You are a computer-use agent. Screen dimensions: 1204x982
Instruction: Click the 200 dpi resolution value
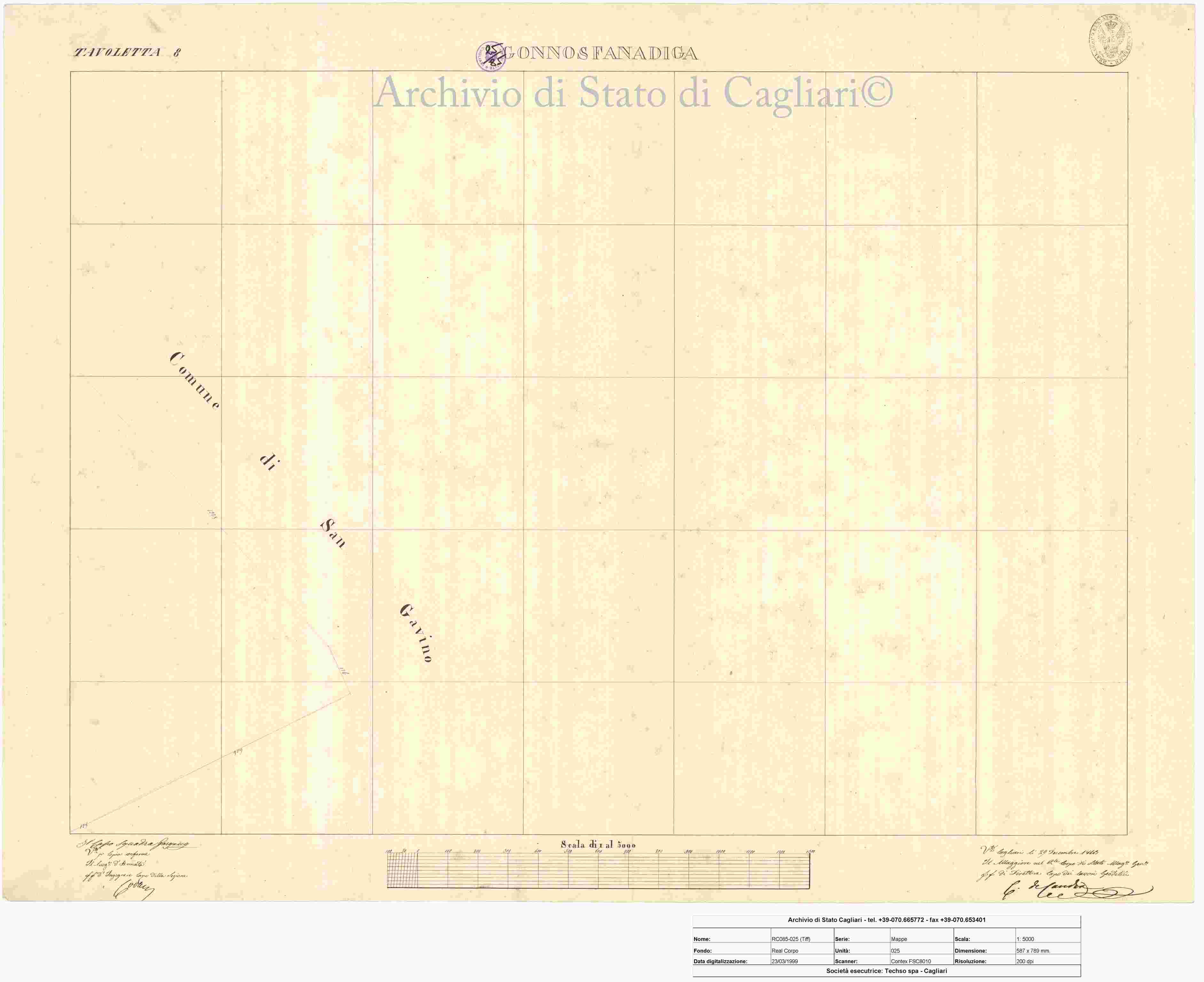[x=1025, y=961]
